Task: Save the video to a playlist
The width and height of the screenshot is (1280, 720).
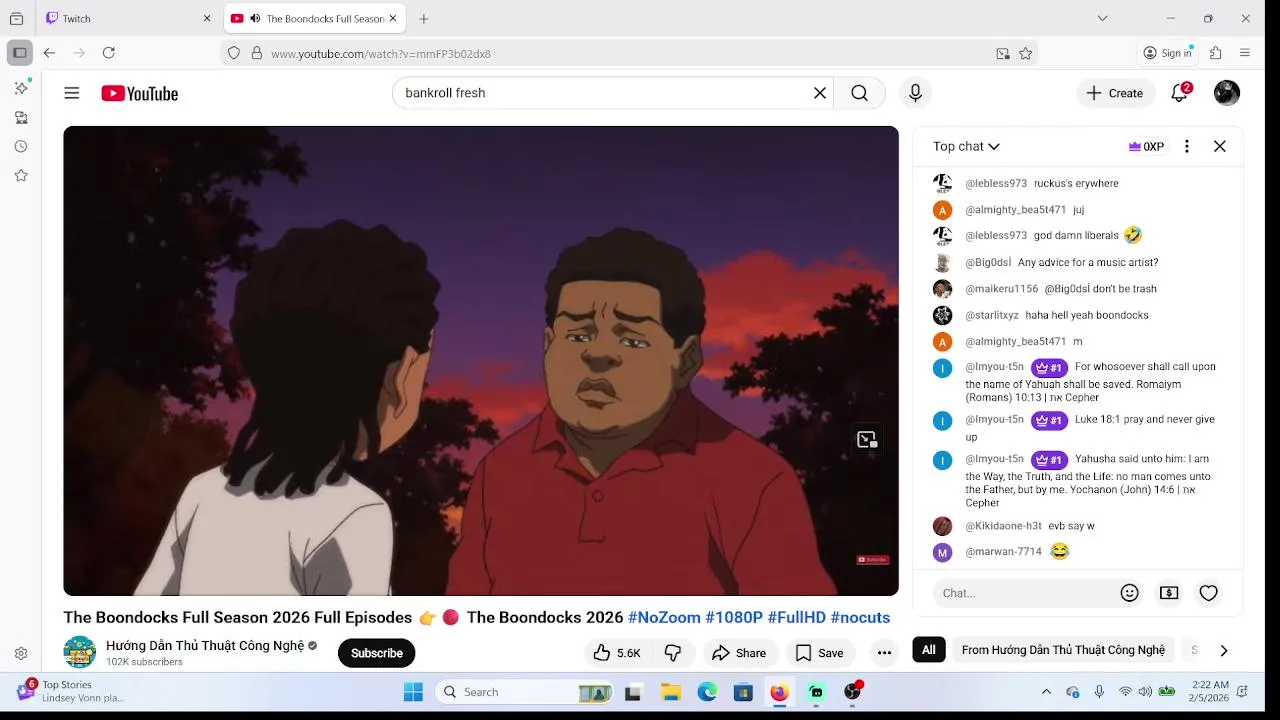Action: 820,653
